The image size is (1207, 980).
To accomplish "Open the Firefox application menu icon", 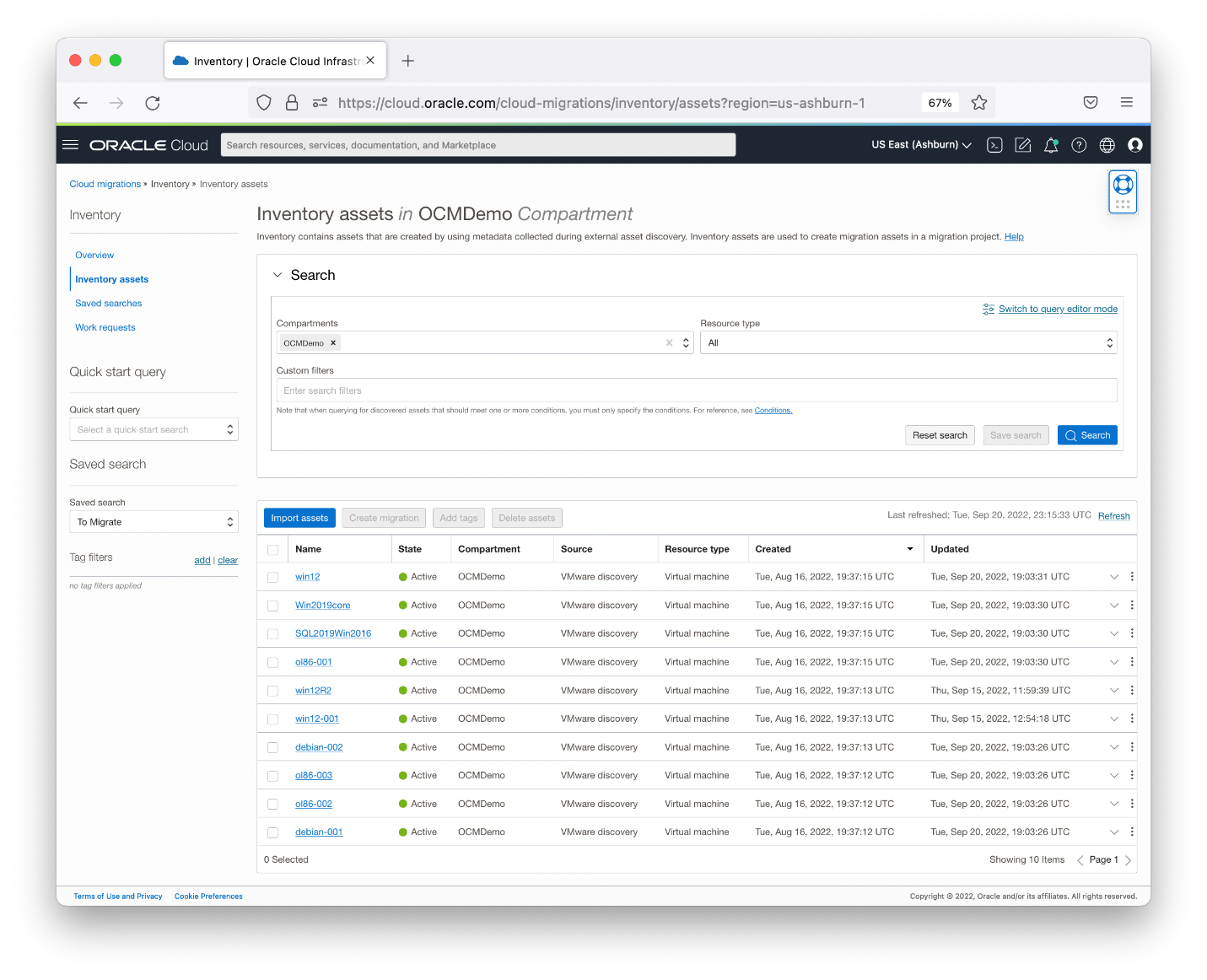I will pos(1127,103).
